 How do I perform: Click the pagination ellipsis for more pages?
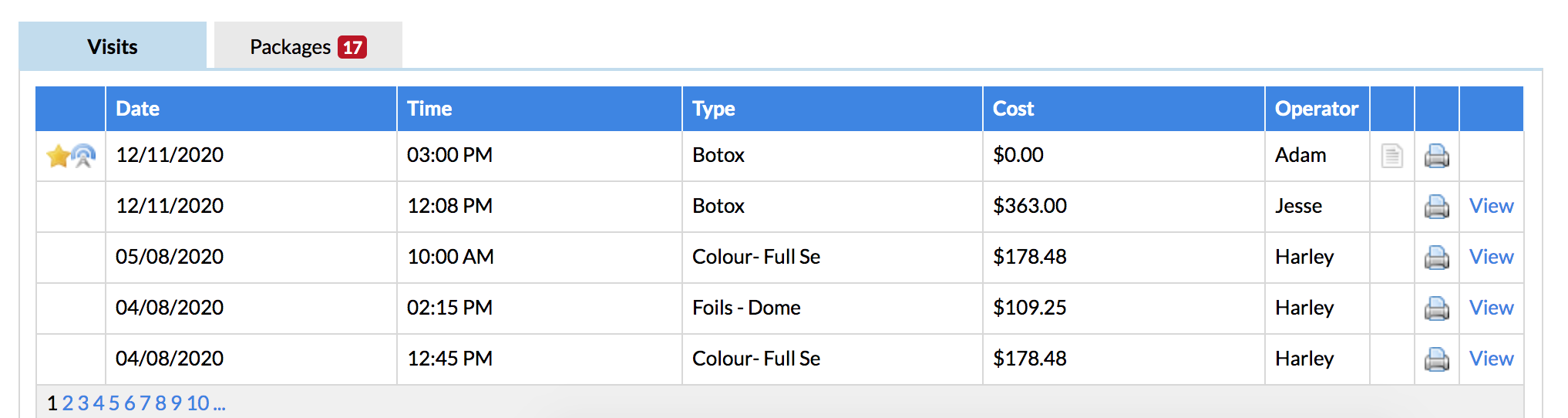point(219,403)
